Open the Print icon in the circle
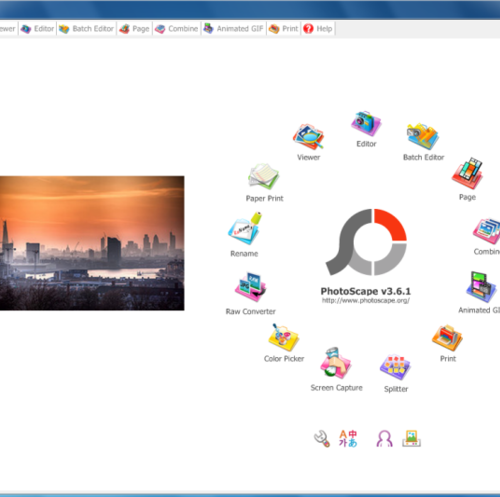500x497 pixels. [x=447, y=338]
